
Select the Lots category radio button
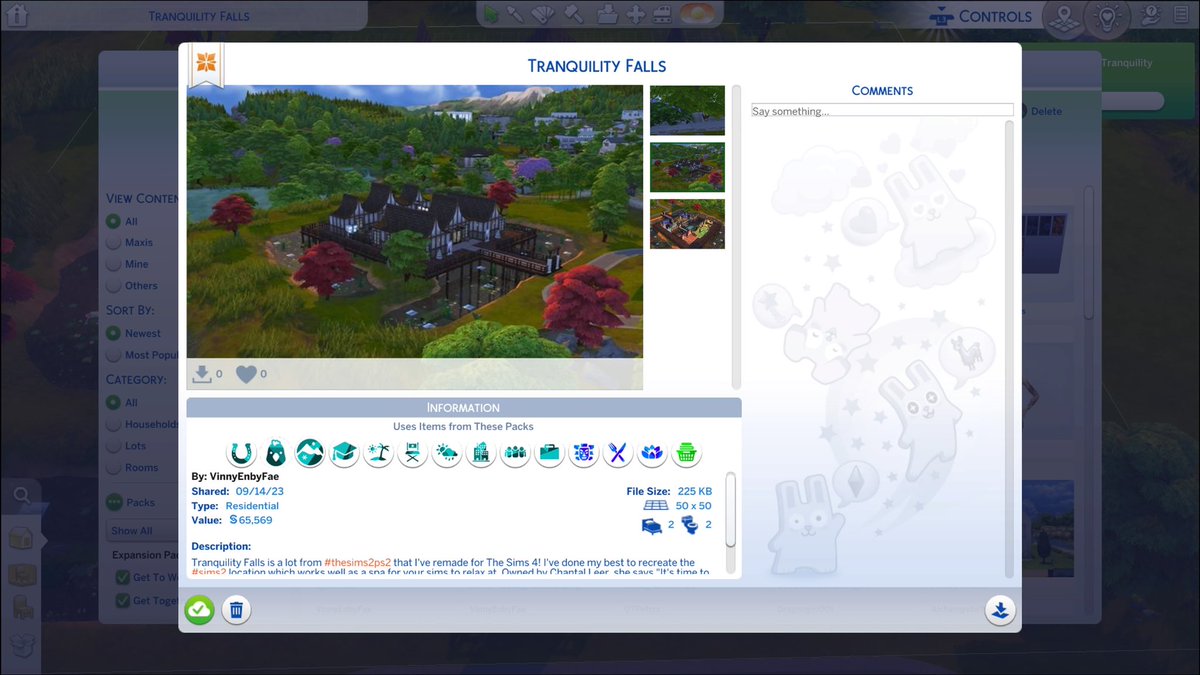(114, 446)
